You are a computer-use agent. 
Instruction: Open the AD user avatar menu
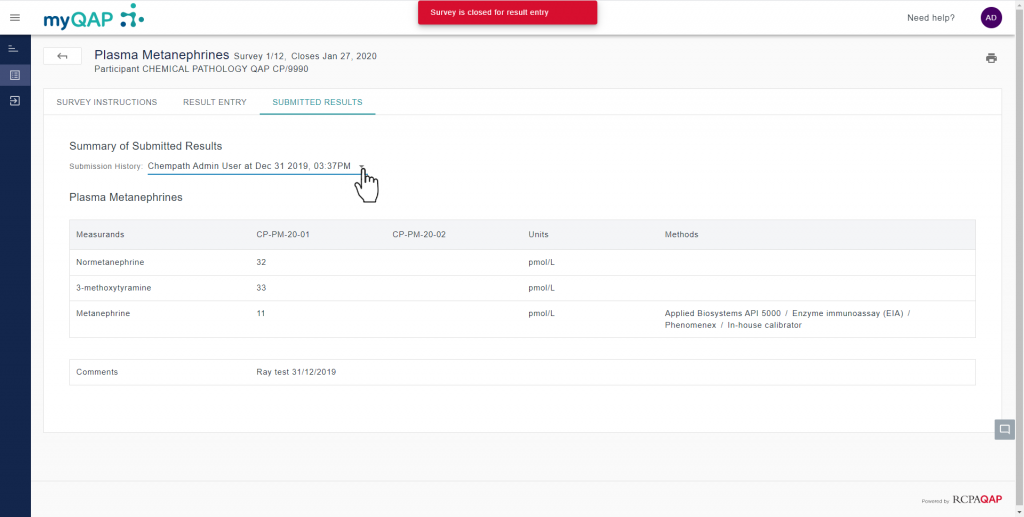coord(991,18)
